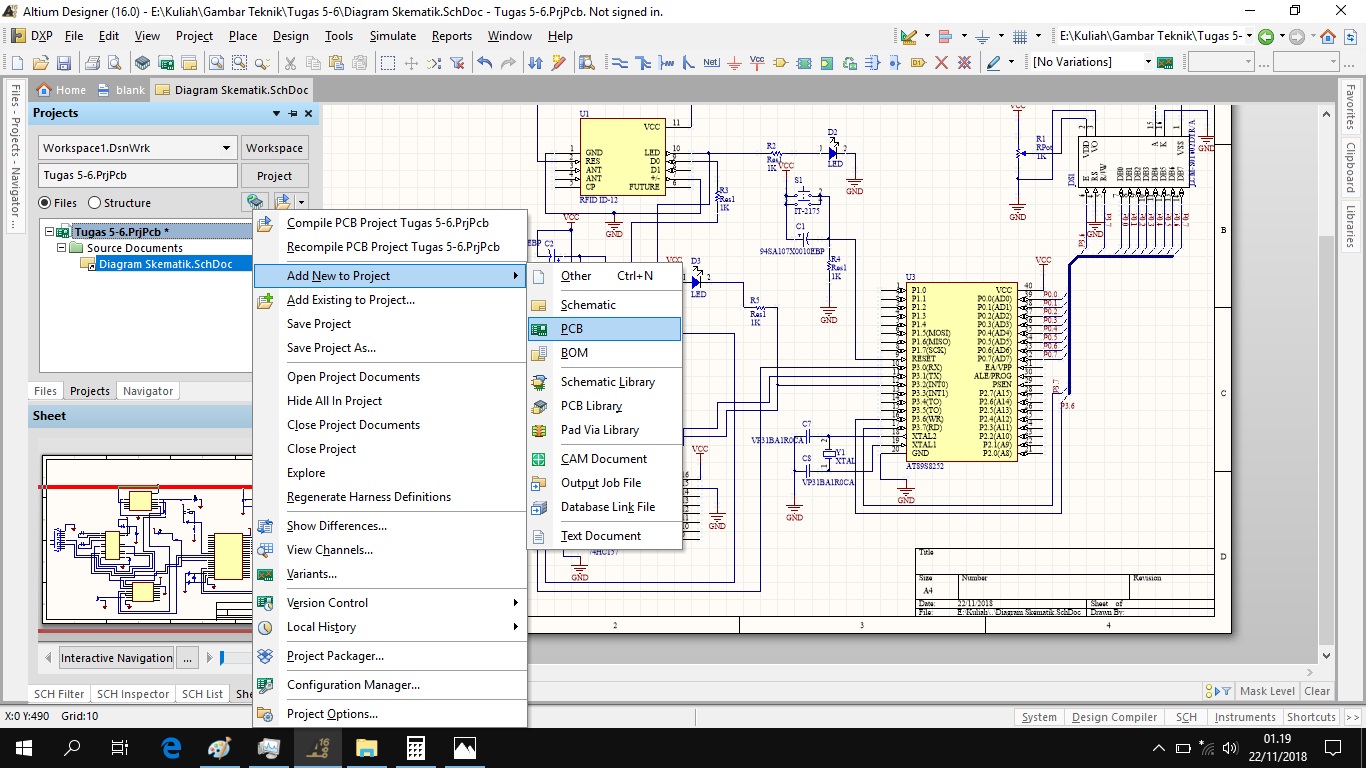The height and width of the screenshot is (768, 1366).
Task: Click the rubber stamp paste icon
Action: click(x=360, y=62)
